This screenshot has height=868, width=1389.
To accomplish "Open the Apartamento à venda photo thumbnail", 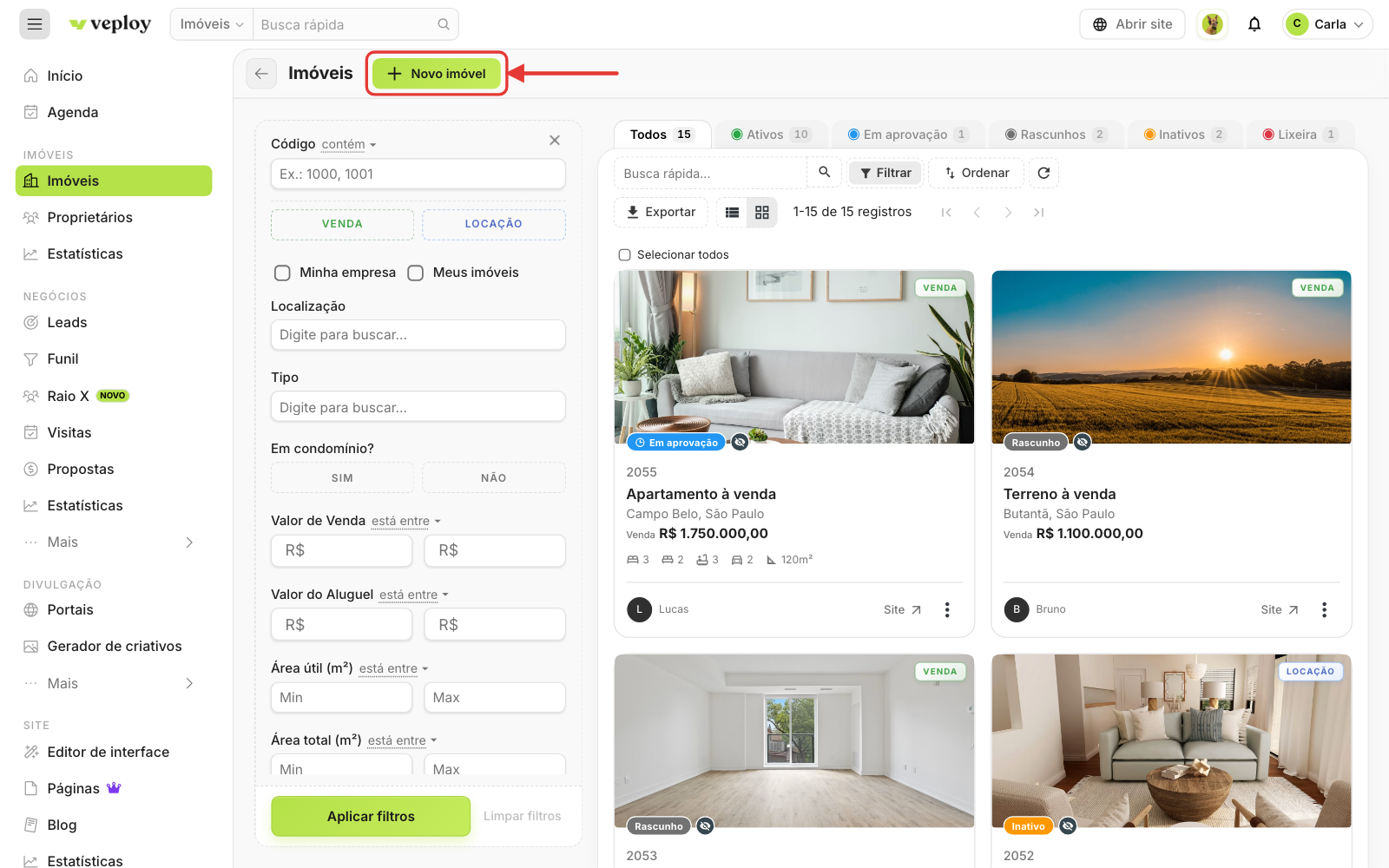I will 794,357.
